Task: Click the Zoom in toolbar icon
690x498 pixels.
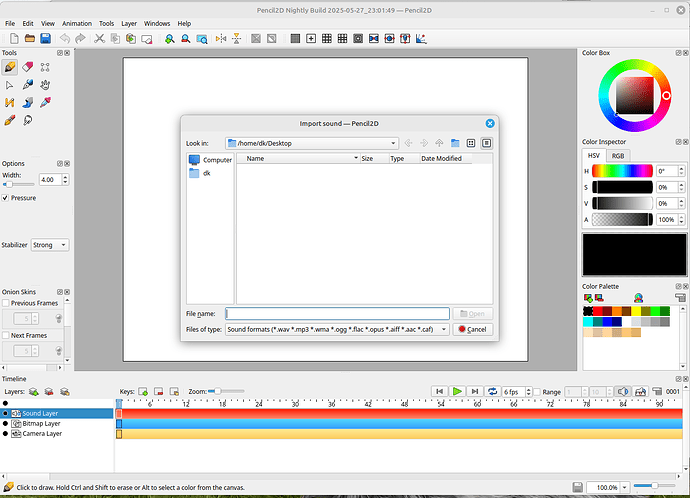Action: 169,39
